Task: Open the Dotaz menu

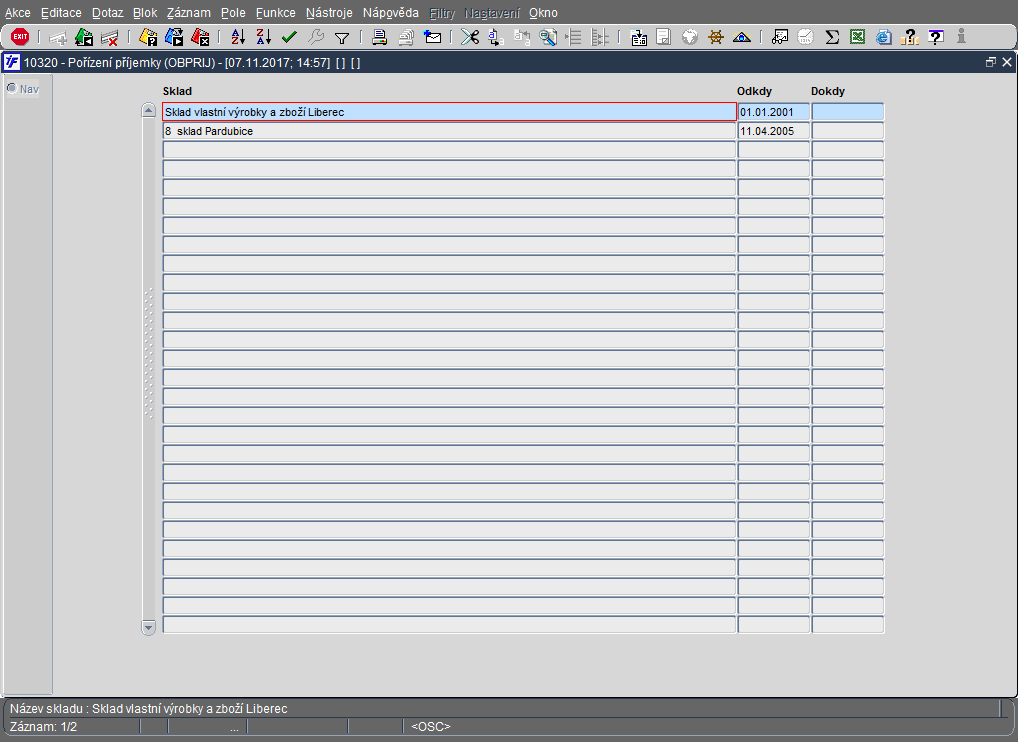Action: pos(107,13)
